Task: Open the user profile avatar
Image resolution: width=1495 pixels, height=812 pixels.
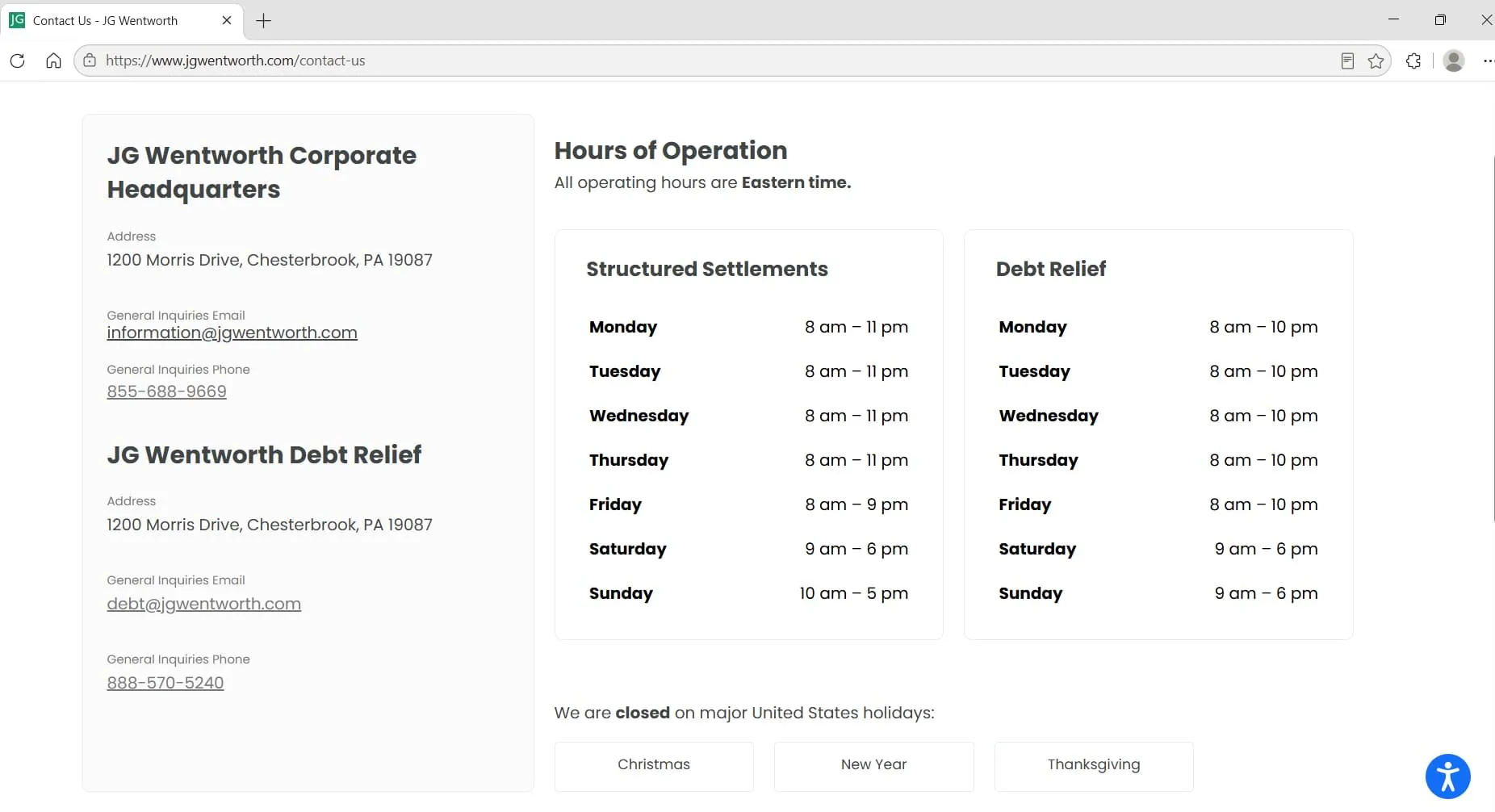Action: tap(1454, 61)
